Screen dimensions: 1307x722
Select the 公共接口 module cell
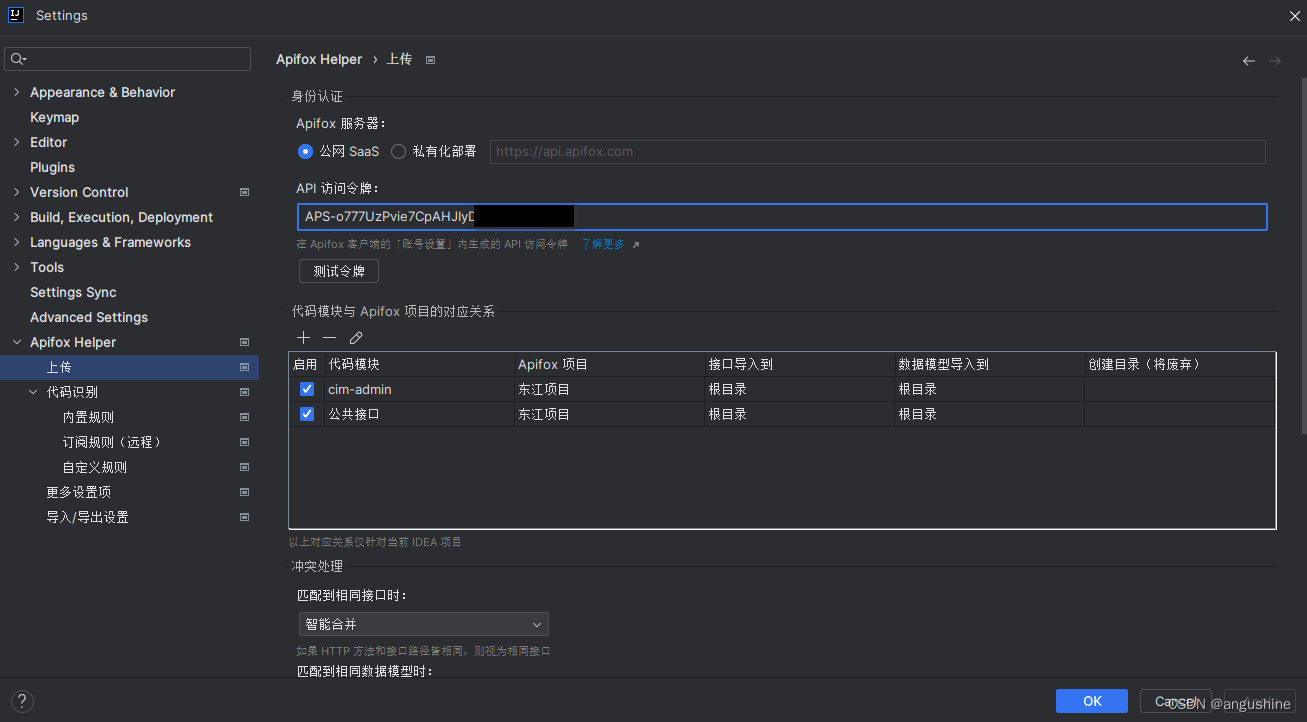pyautogui.click(x=418, y=414)
